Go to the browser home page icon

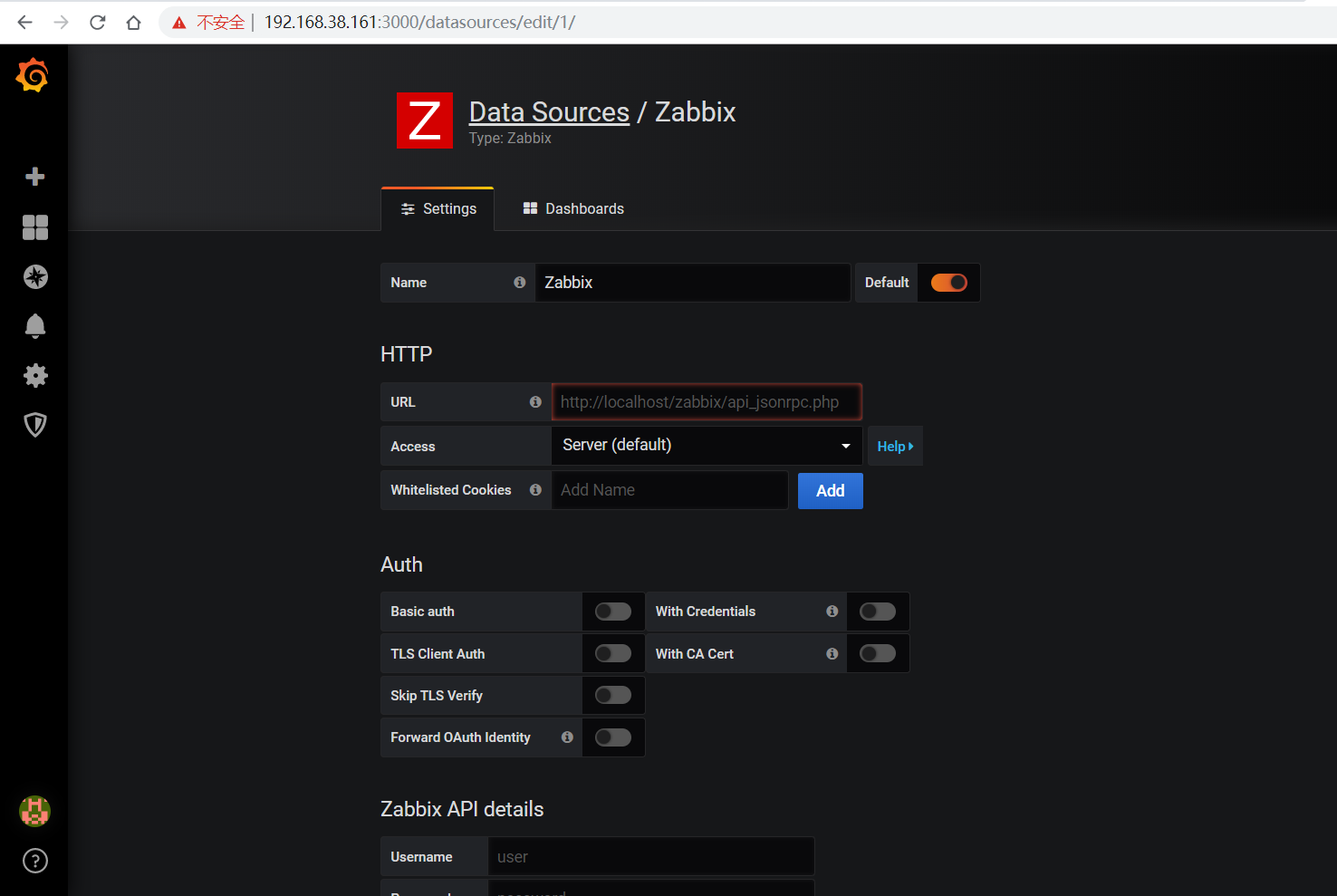(133, 23)
